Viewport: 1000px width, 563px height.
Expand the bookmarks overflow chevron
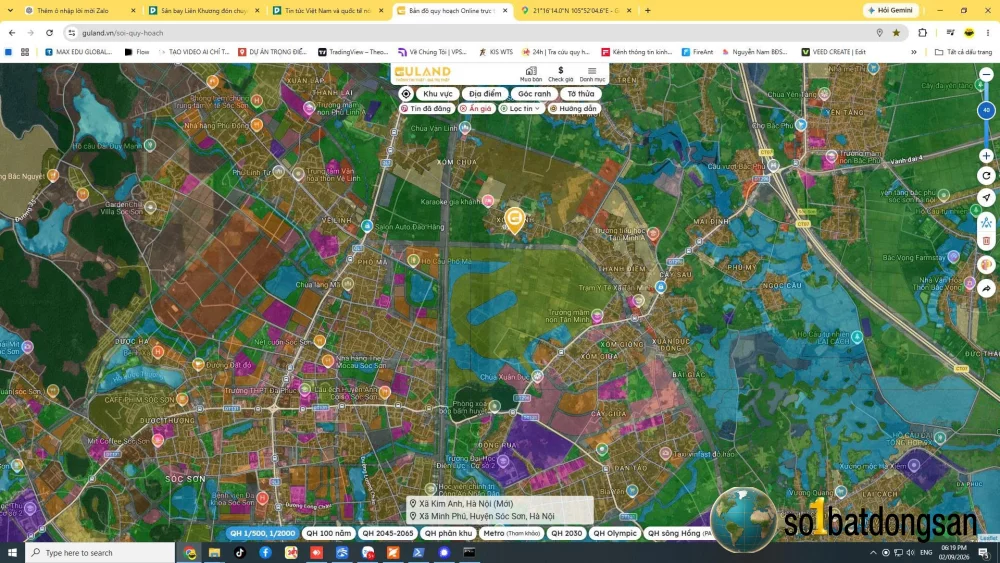point(913,52)
